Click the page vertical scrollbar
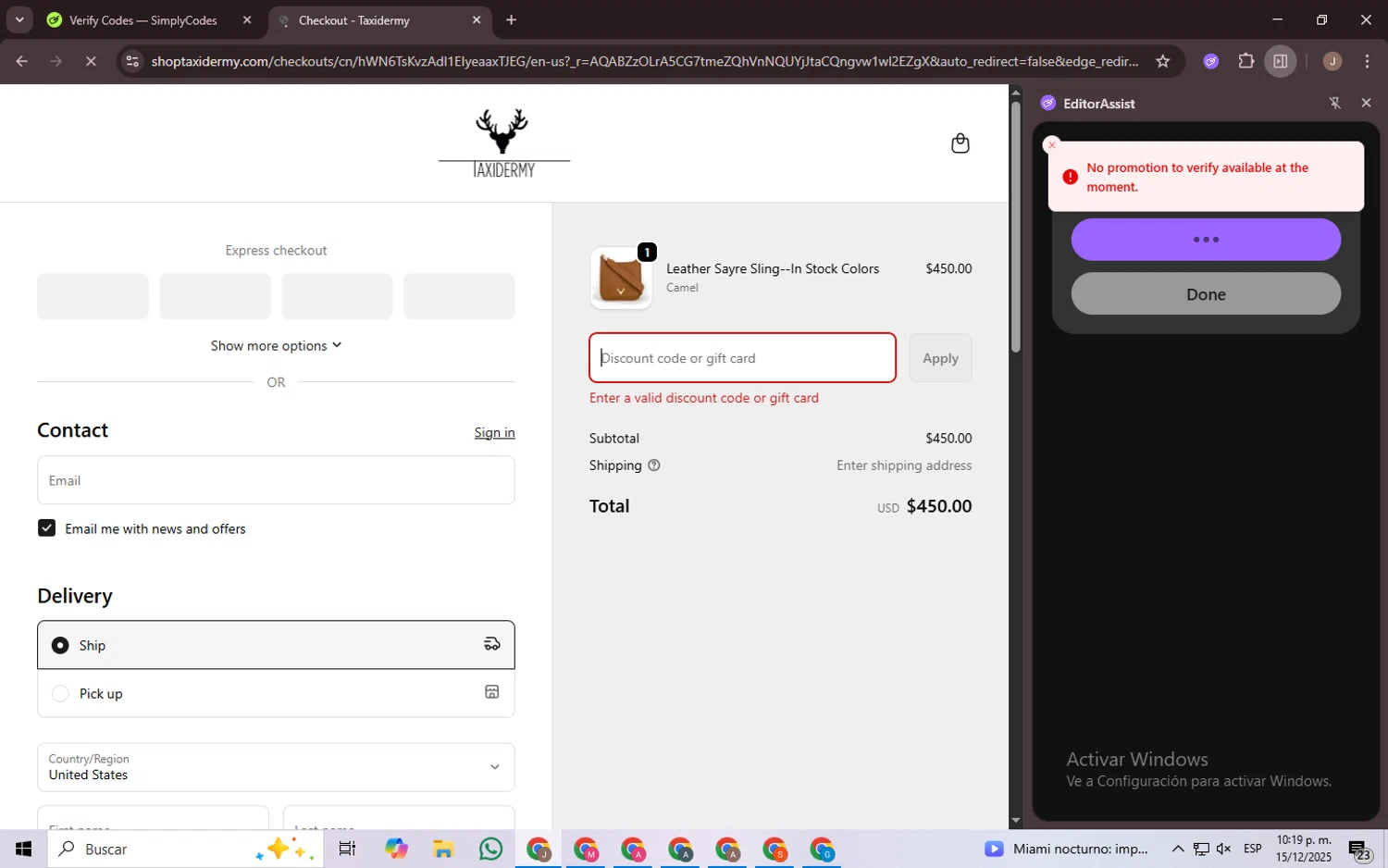The image size is (1388, 868). (1015, 227)
